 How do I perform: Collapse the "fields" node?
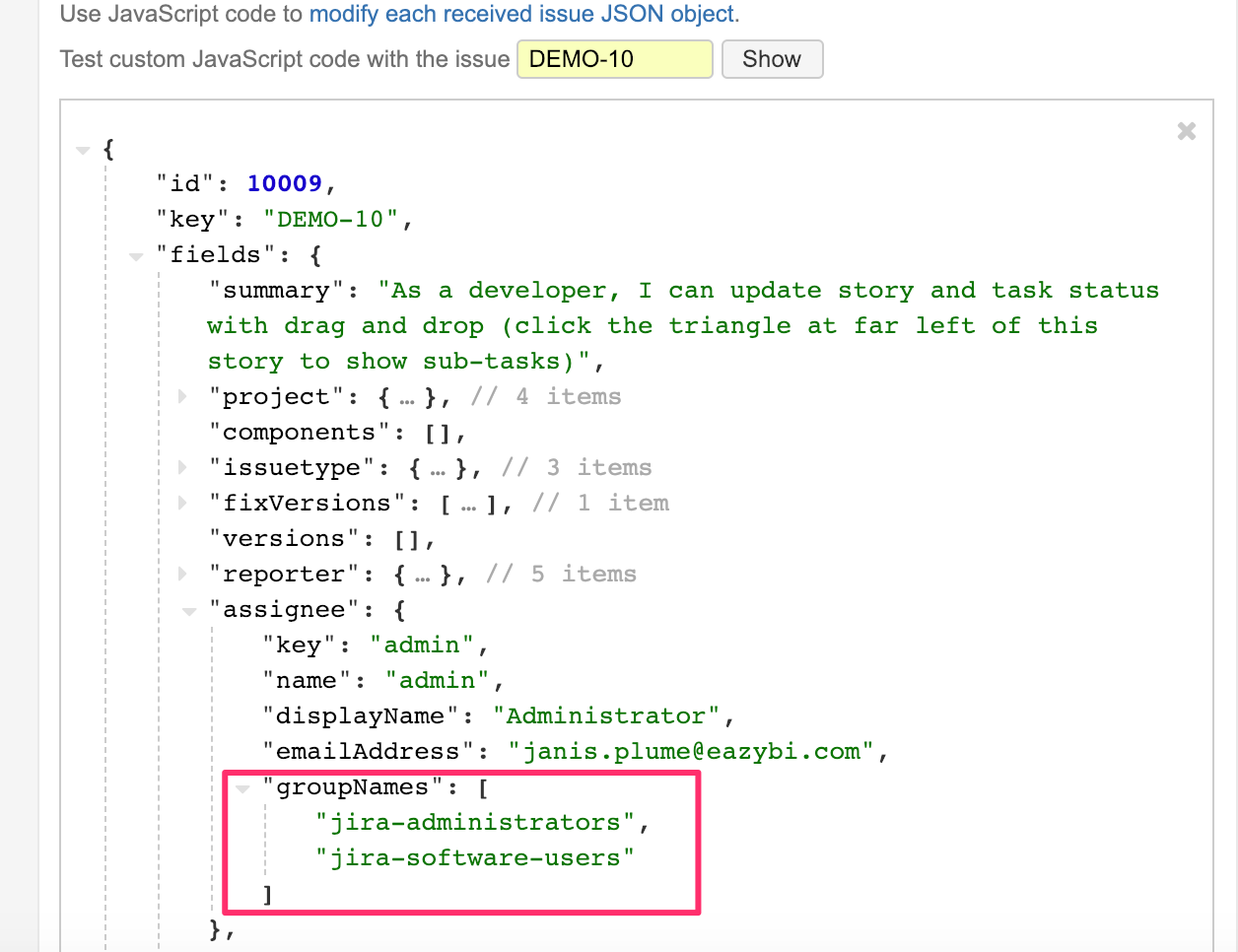136,256
